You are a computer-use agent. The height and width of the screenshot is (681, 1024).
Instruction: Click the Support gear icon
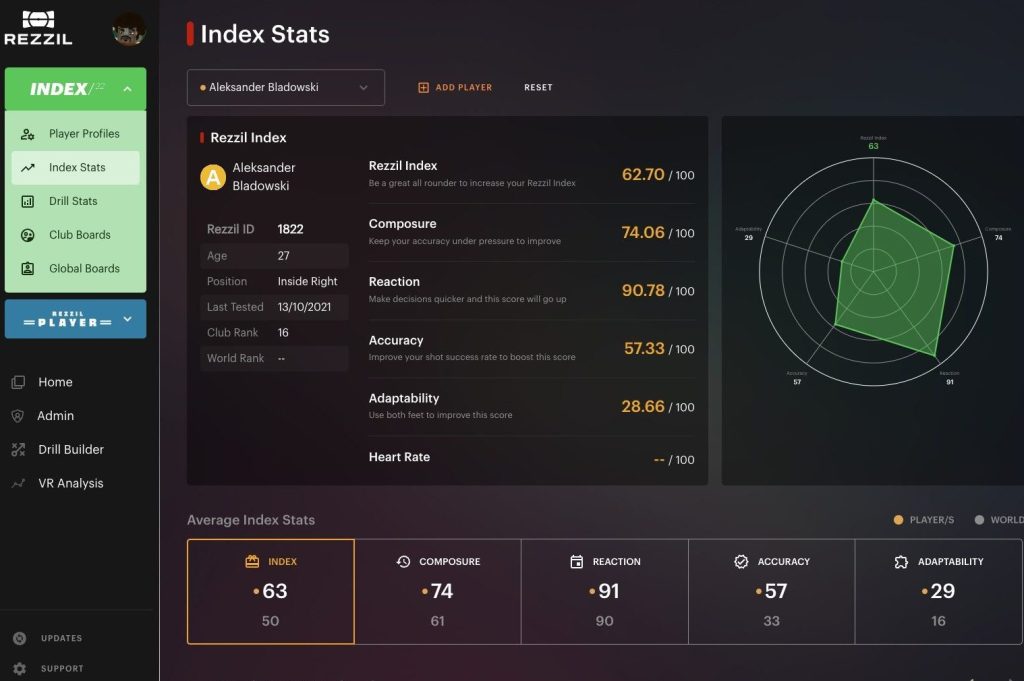[x=20, y=669]
